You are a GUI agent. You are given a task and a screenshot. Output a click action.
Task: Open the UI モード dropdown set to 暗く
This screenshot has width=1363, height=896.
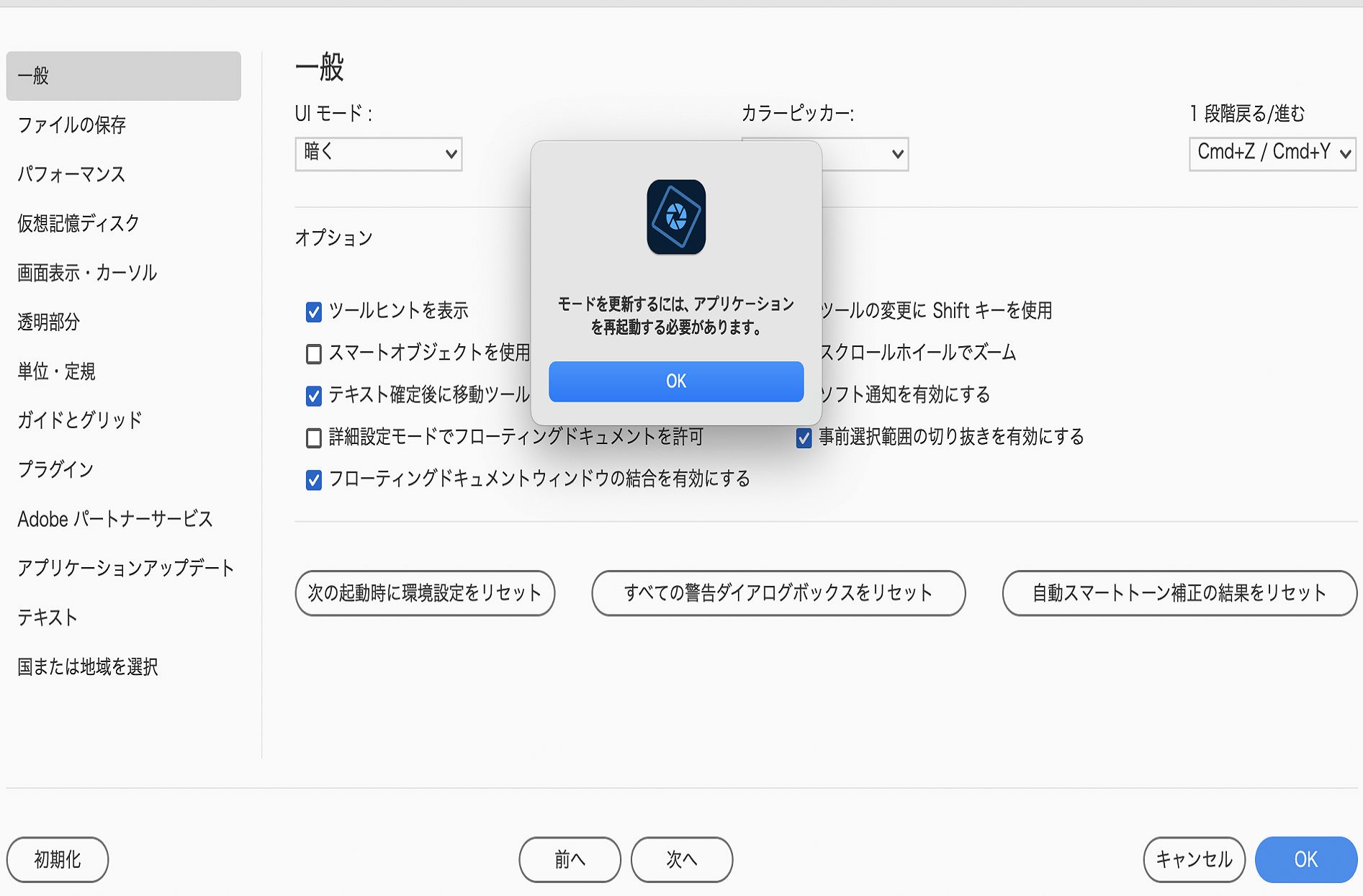tap(379, 153)
